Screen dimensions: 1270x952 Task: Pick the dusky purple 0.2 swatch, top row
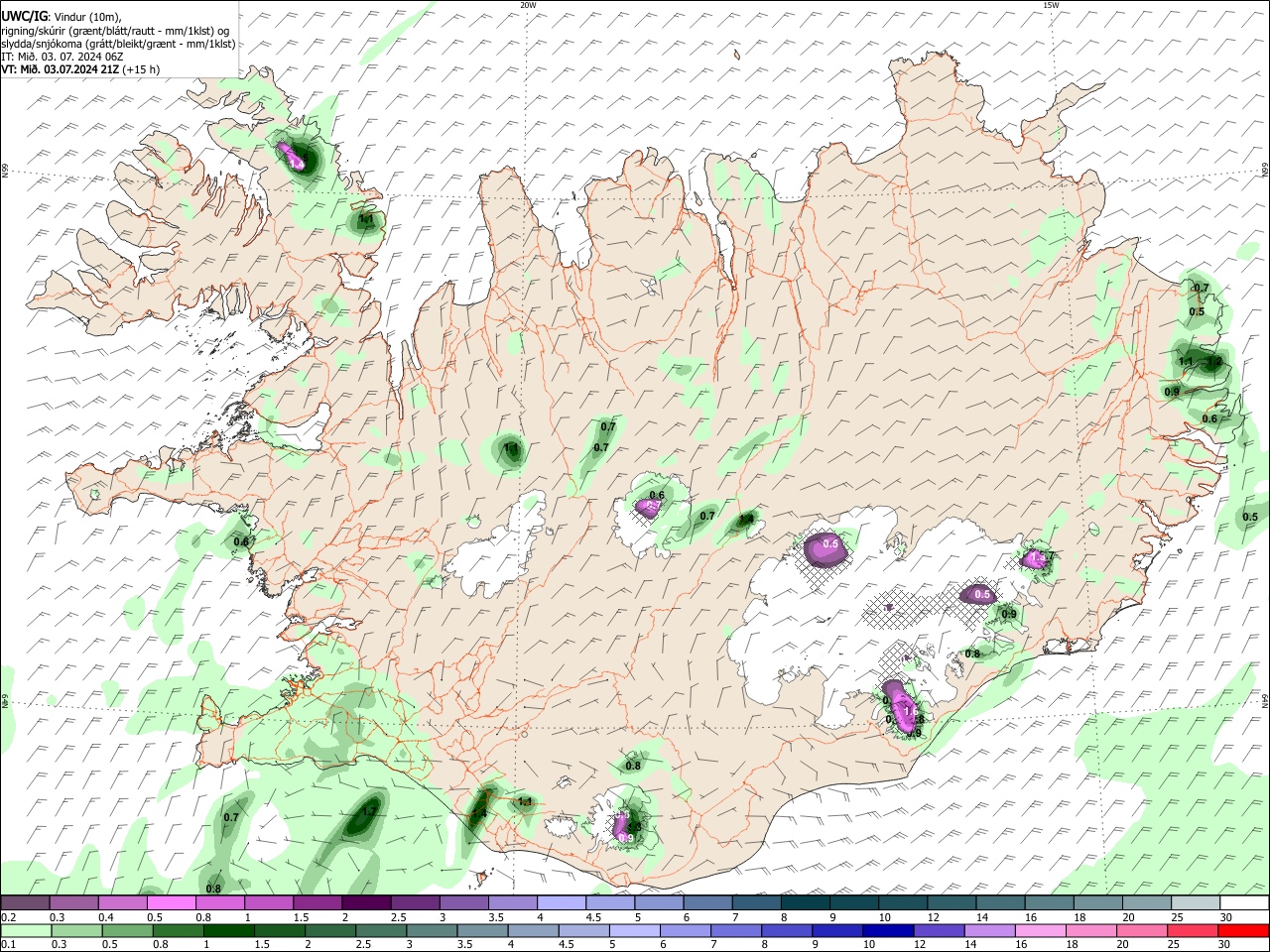click(x=26, y=903)
